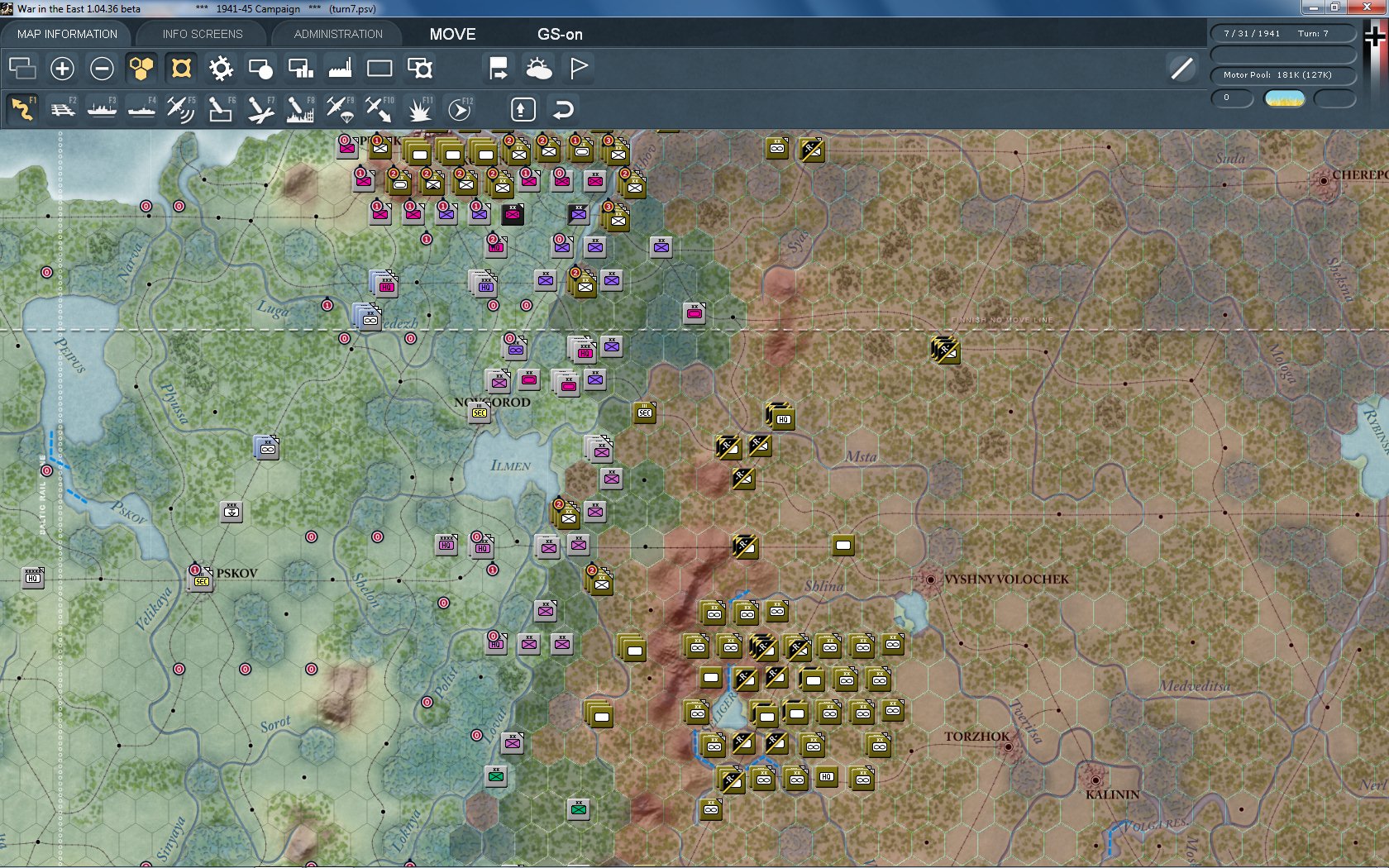Click the Motor Pool 181K readout

[1283, 75]
